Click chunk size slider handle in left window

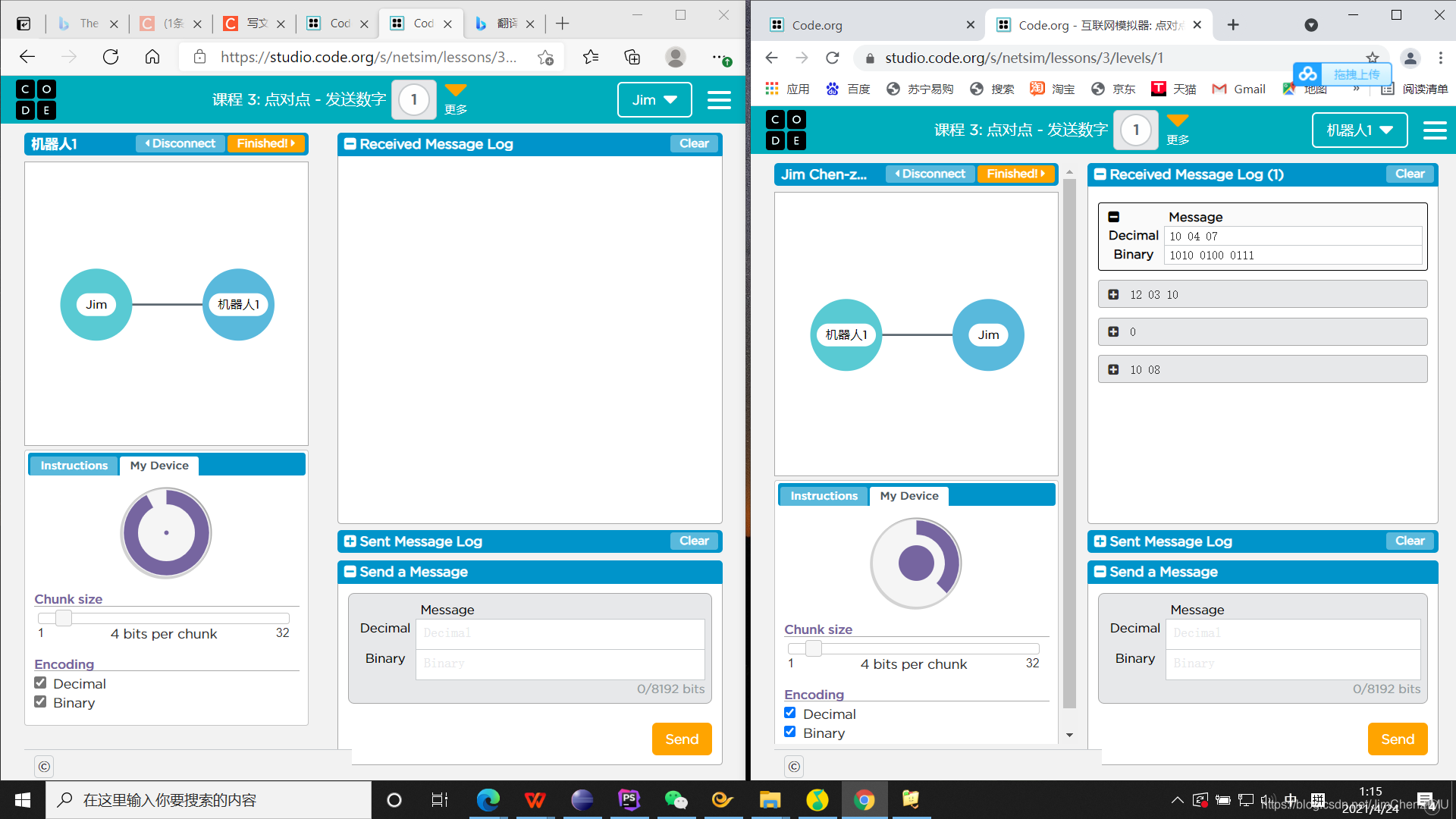click(x=64, y=618)
